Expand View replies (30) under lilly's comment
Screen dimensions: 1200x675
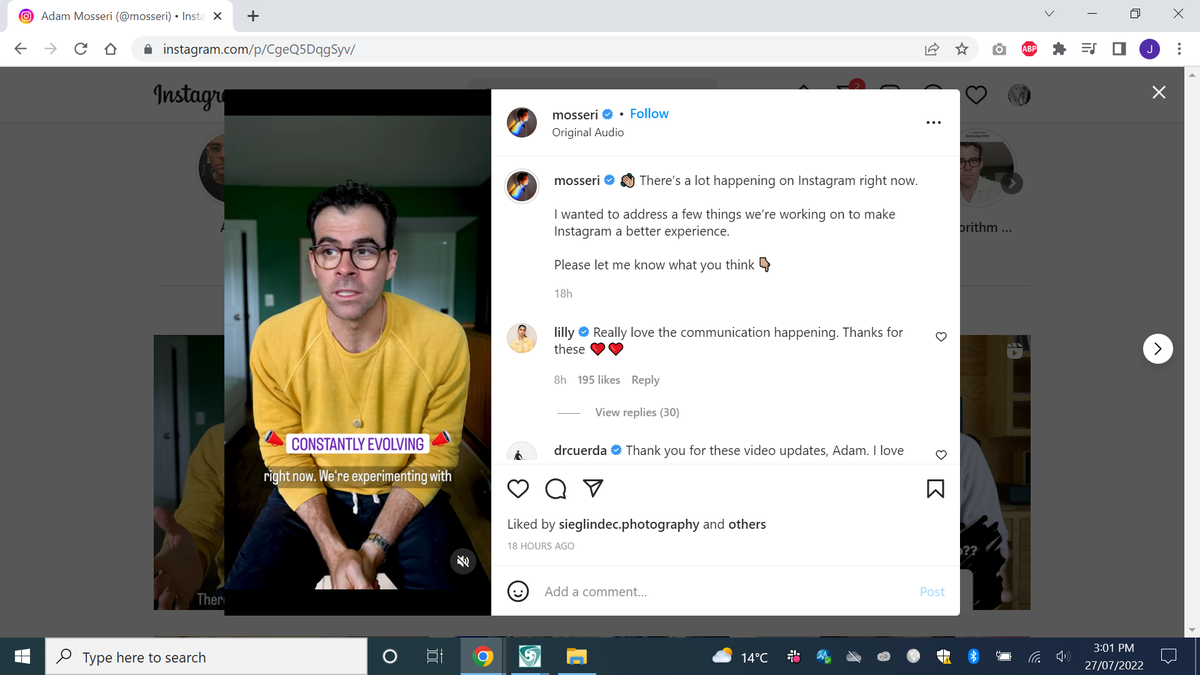point(637,412)
